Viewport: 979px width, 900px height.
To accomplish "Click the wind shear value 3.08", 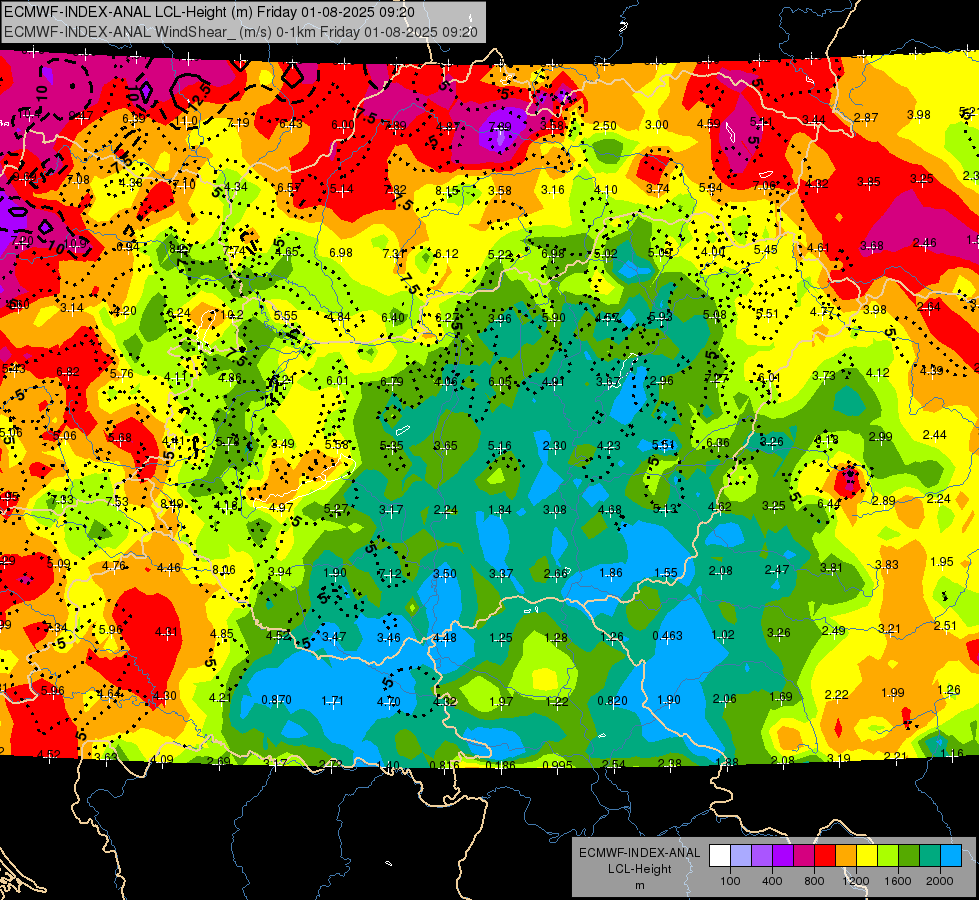I will coord(555,510).
